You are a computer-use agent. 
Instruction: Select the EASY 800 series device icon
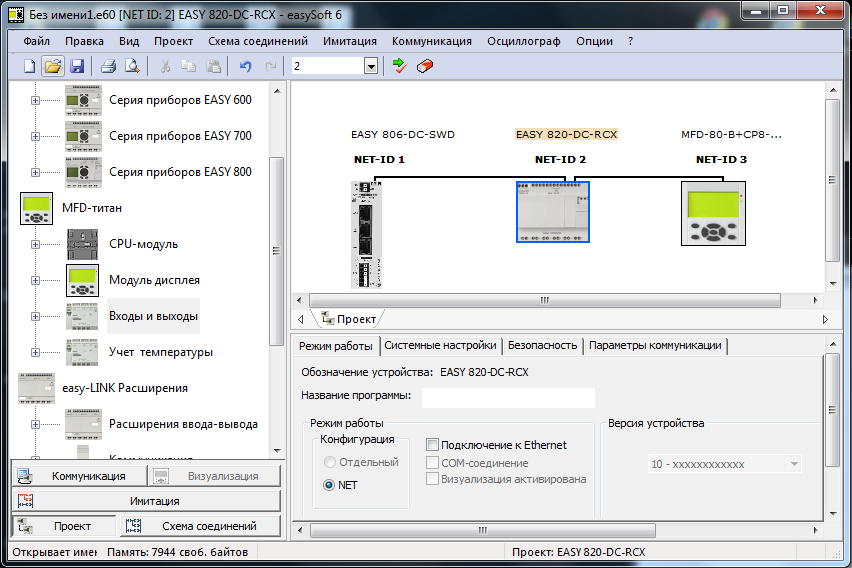[x=83, y=172]
